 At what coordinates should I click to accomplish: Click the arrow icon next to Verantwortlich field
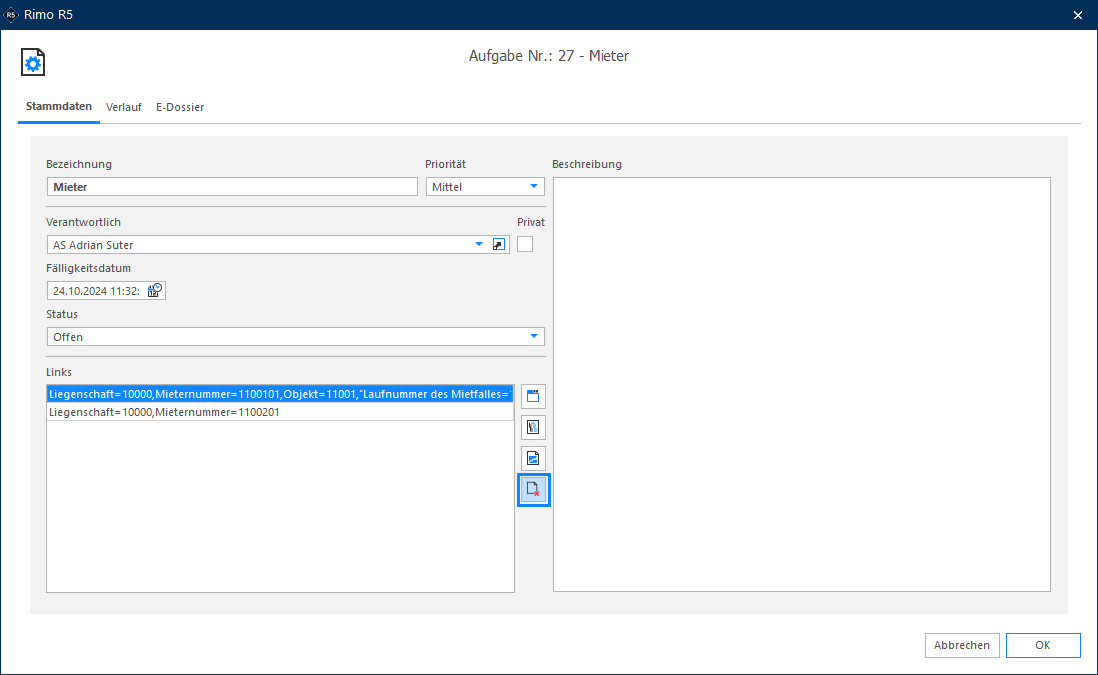click(499, 244)
